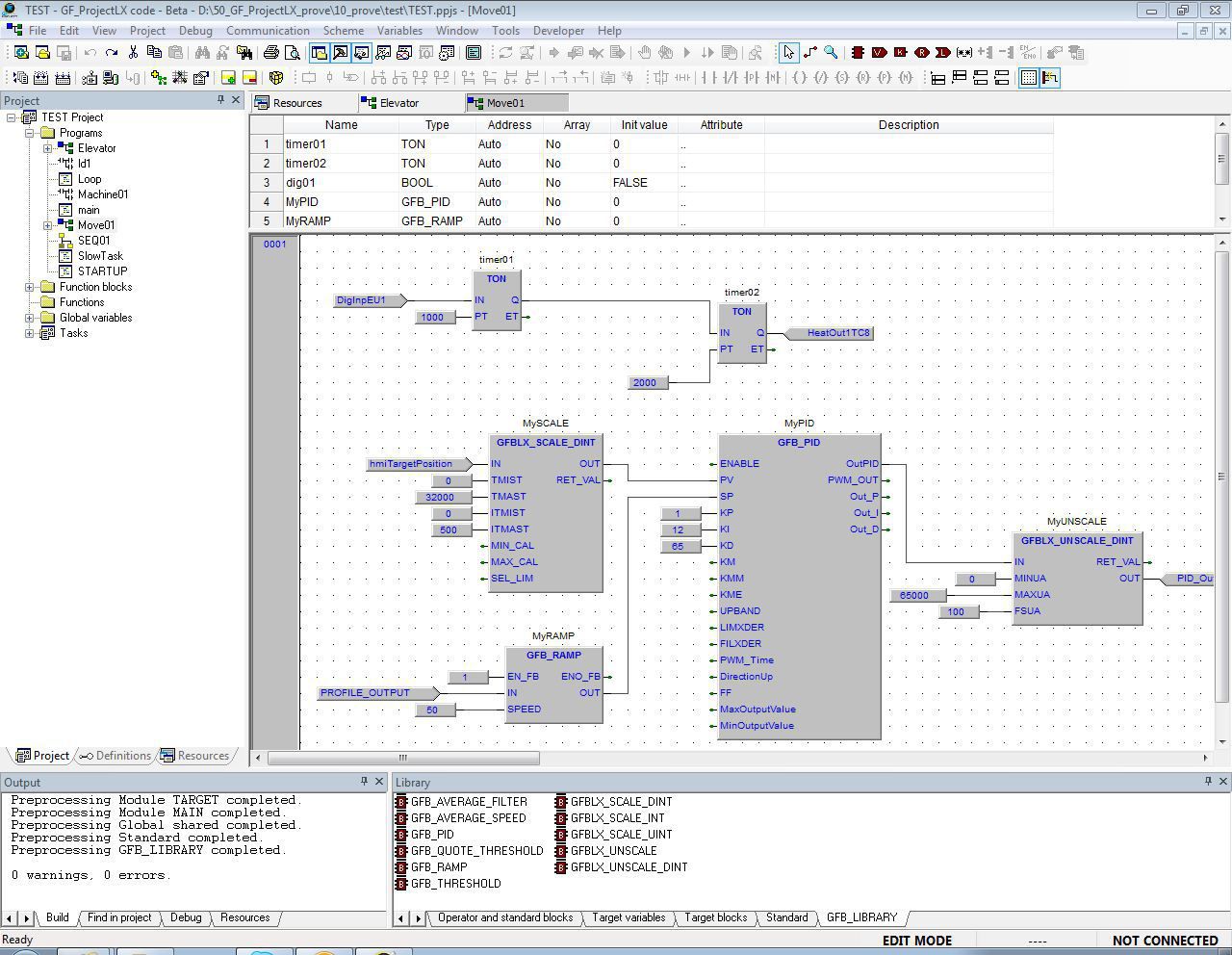
Task: Click the Print toolbar icon
Action: [271, 53]
